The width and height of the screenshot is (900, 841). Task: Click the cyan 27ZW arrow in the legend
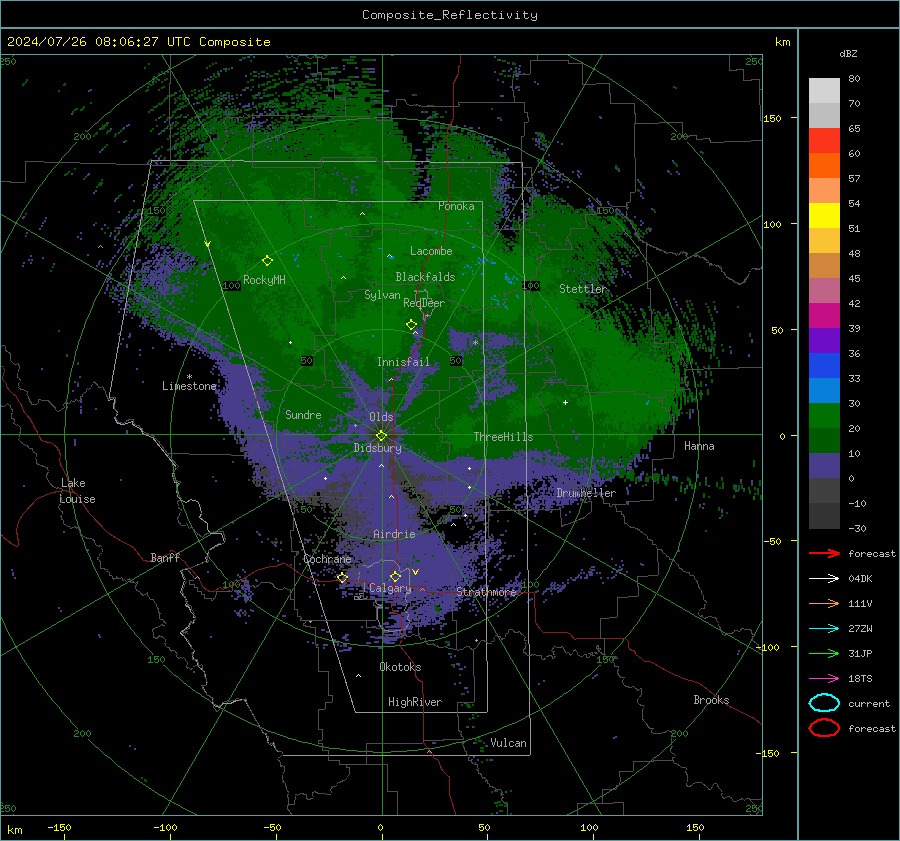point(824,629)
